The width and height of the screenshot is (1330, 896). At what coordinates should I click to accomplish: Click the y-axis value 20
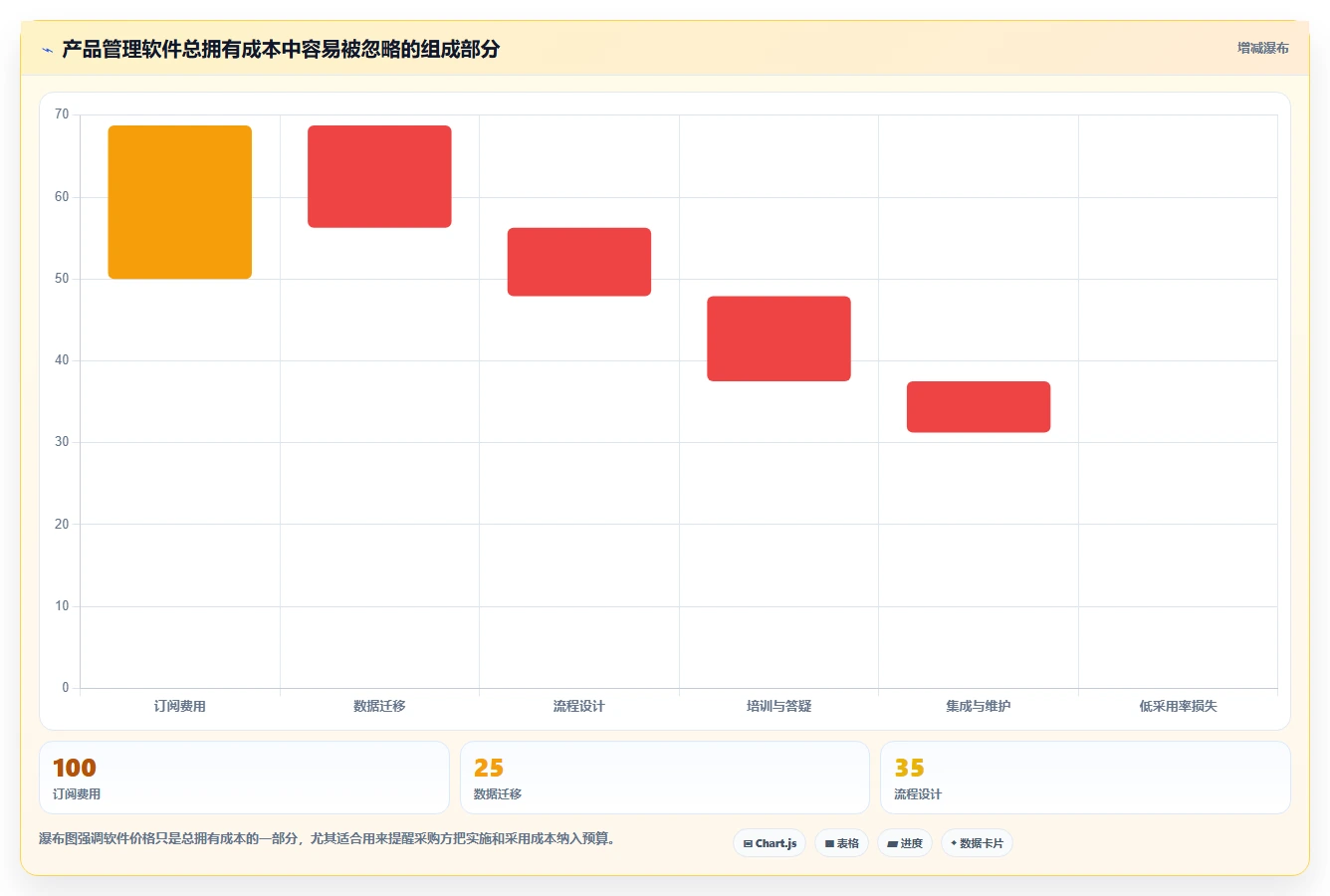[62, 525]
